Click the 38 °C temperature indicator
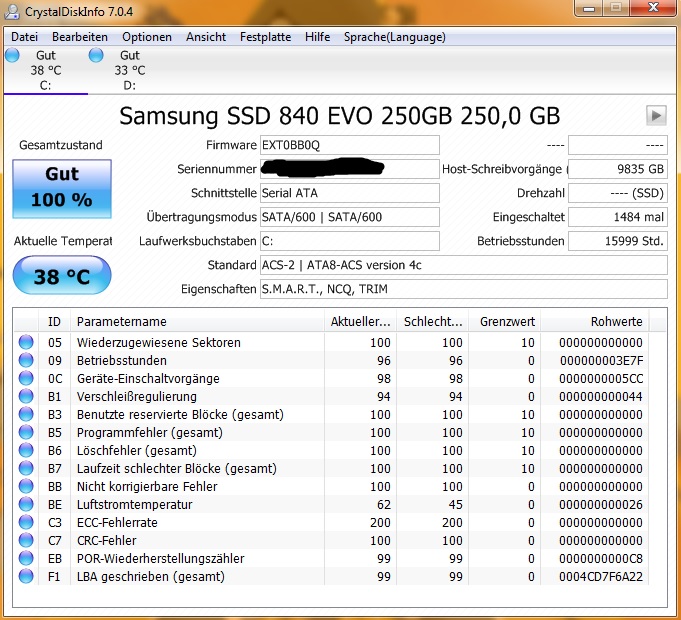 (x=62, y=275)
